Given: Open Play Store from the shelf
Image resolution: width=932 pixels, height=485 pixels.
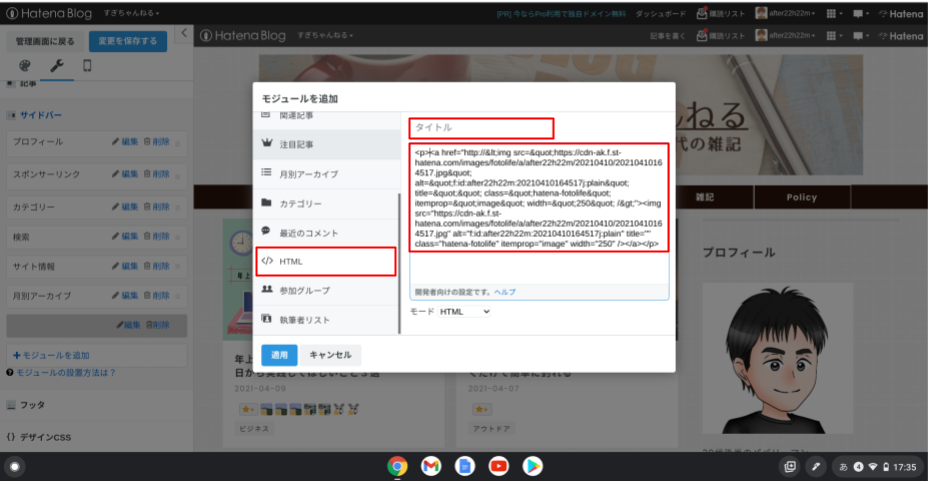Looking at the screenshot, I should click(533, 467).
